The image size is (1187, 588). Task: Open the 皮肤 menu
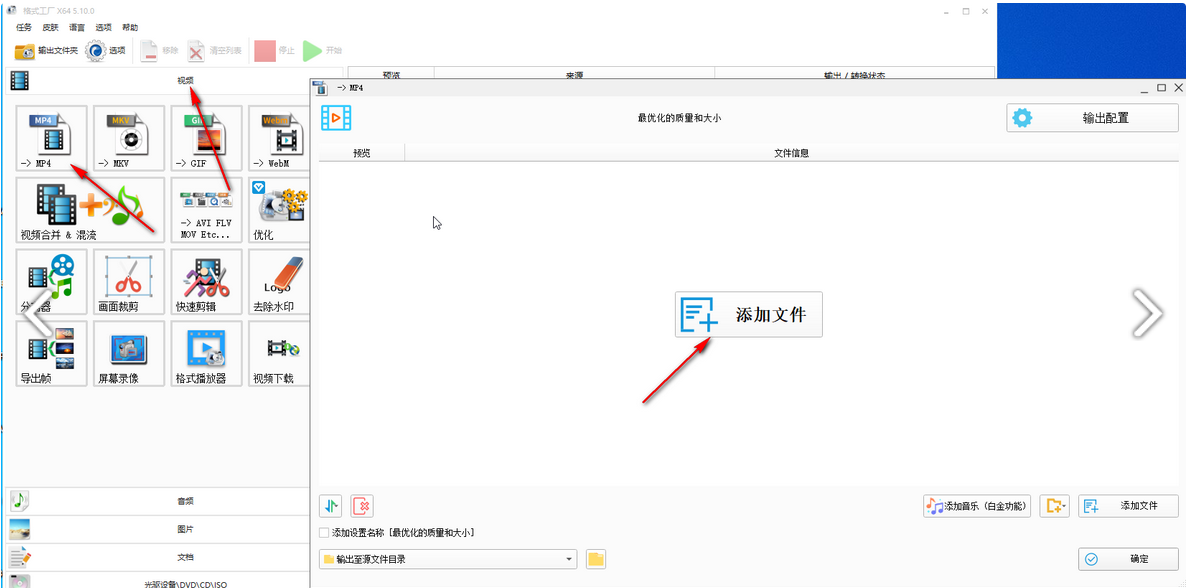pos(51,27)
